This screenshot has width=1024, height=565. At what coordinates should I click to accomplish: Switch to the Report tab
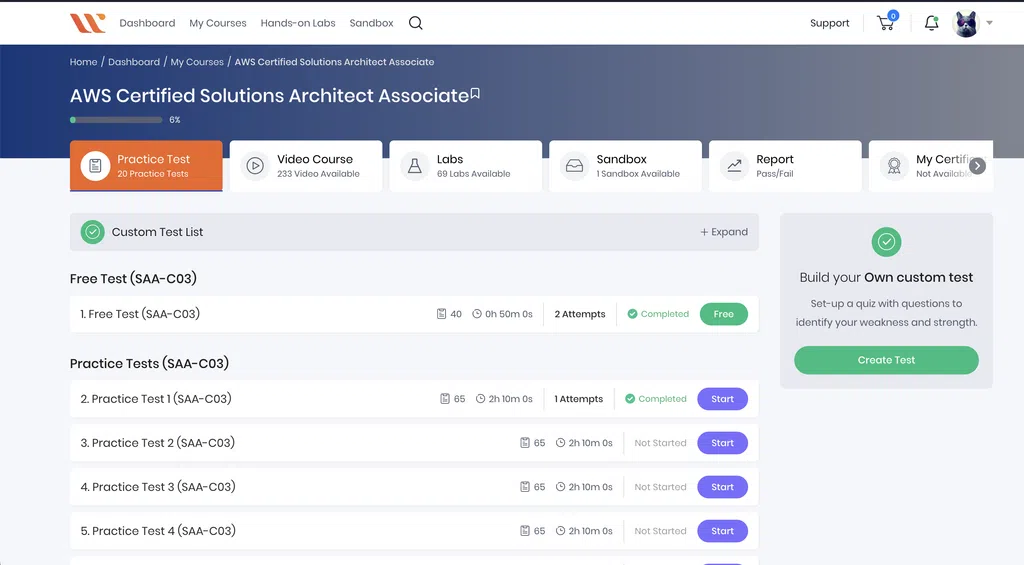click(x=785, y=166)
